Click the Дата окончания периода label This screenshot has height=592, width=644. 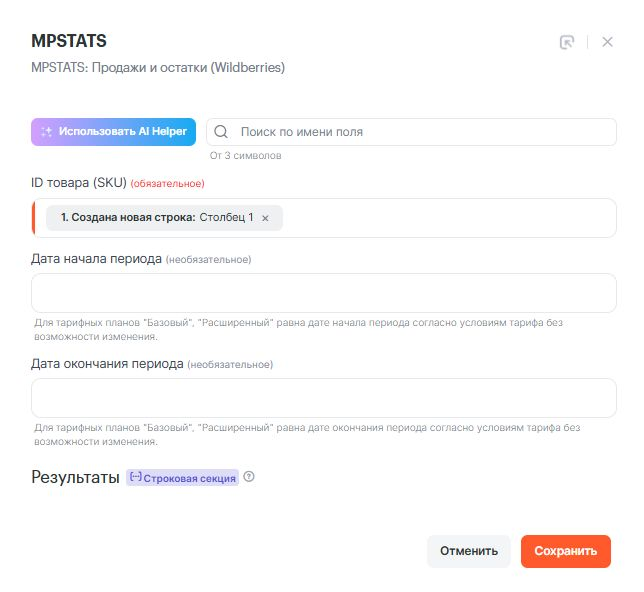(x=107, y=364)
